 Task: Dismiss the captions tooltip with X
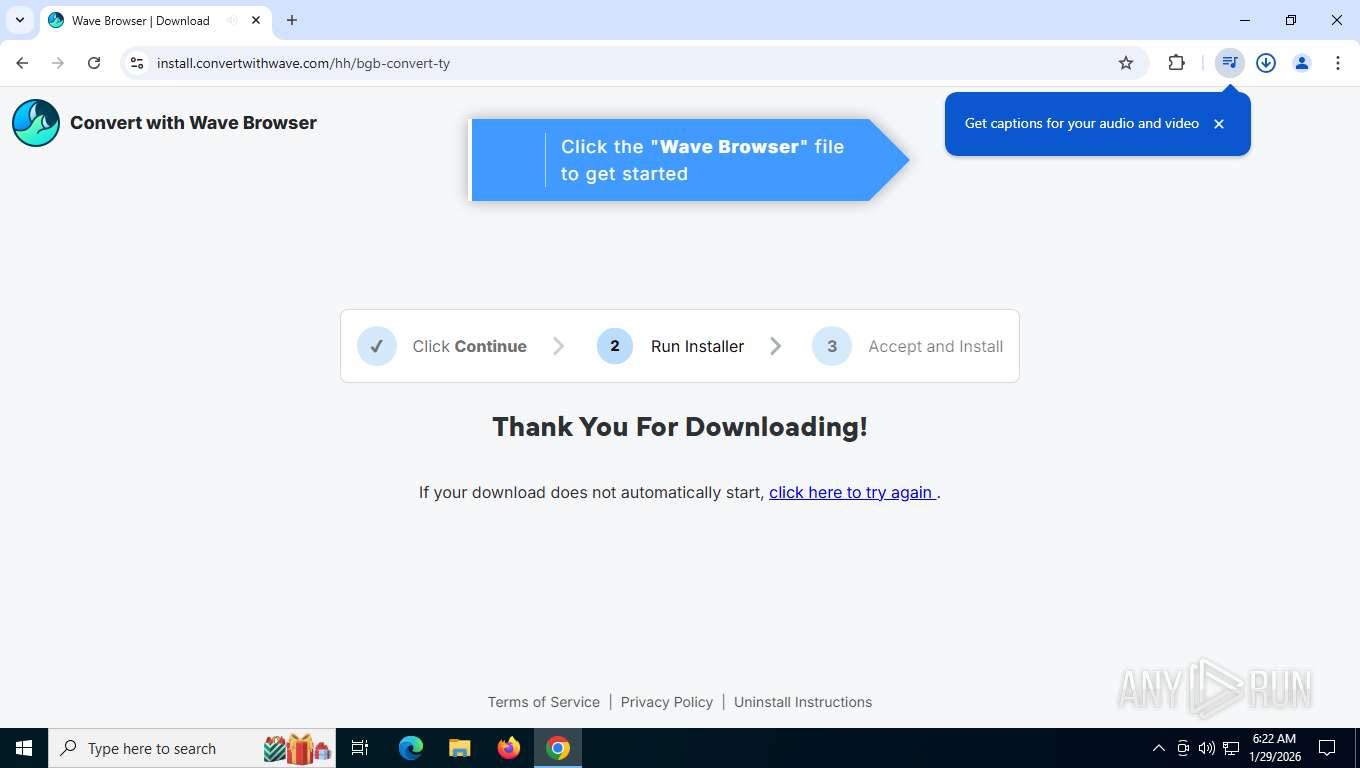pos(1219,124)
